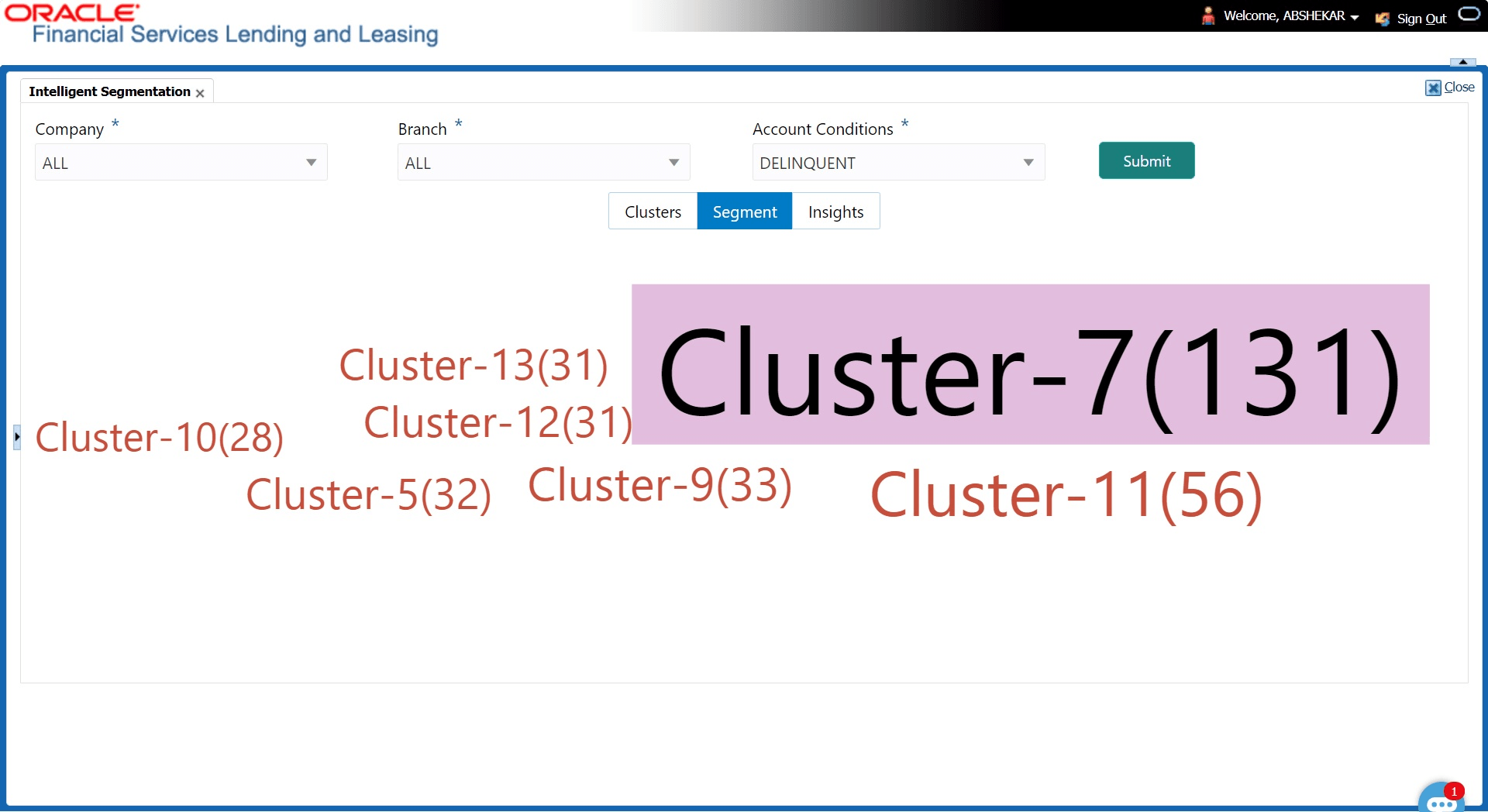Close the Intelligent Segmentation tab via its x
Screen dimensions: 1488x812
coord(200,91)
